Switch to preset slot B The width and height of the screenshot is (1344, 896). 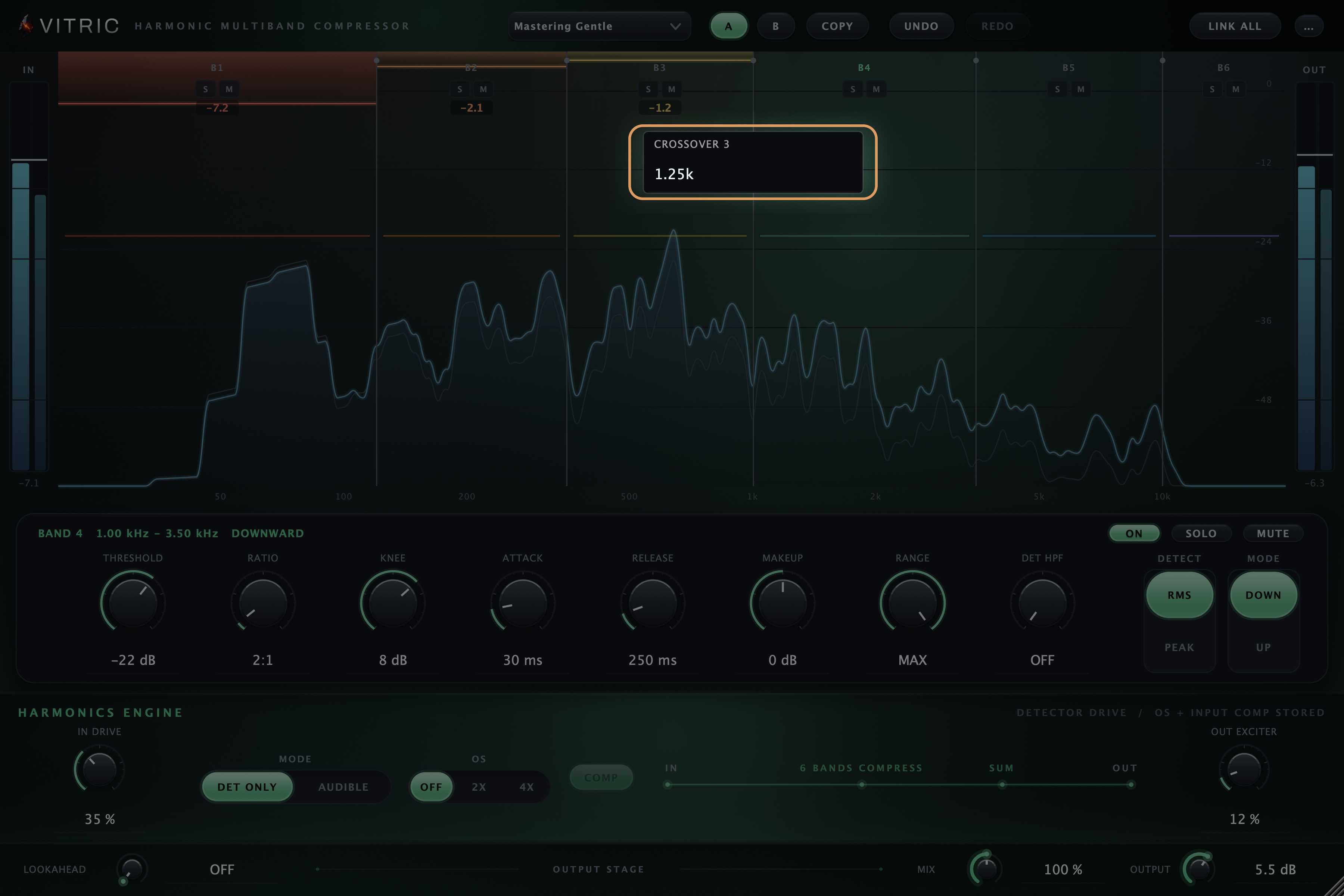point(775,26)
